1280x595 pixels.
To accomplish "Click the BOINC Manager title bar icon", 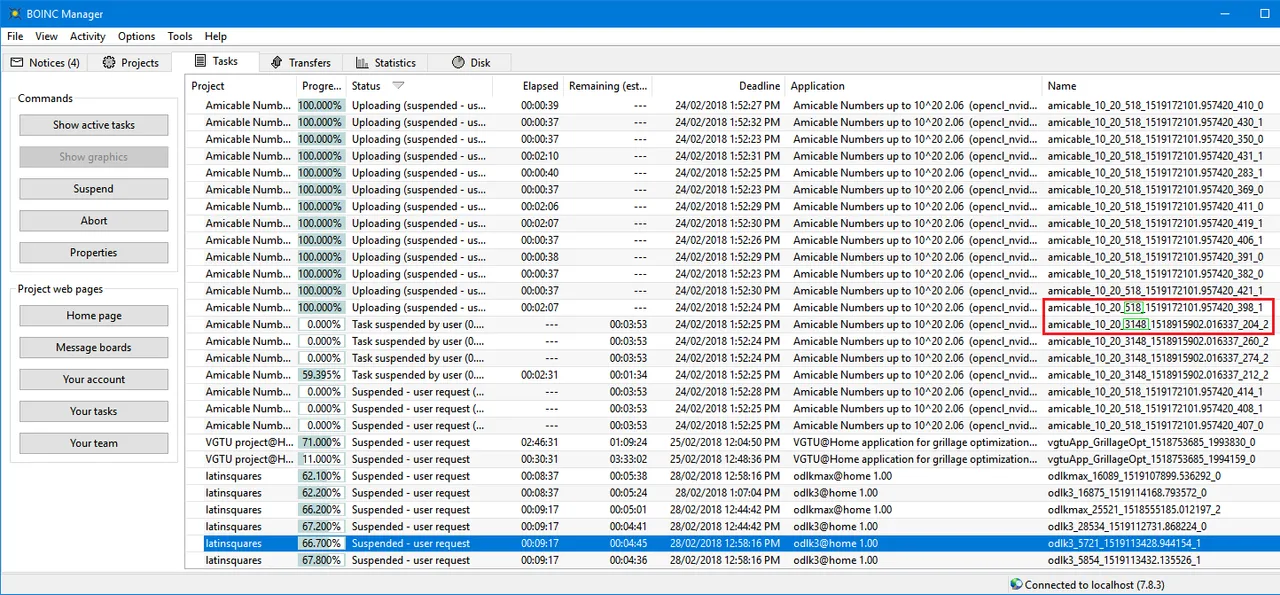I will [x=14, y=14].
